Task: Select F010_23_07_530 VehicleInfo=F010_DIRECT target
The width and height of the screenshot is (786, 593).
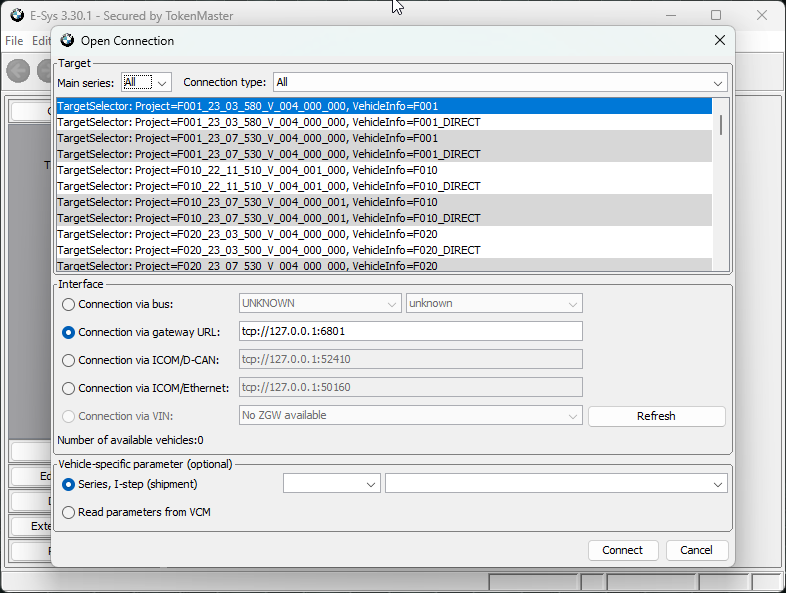Action: tap(384, 218)
